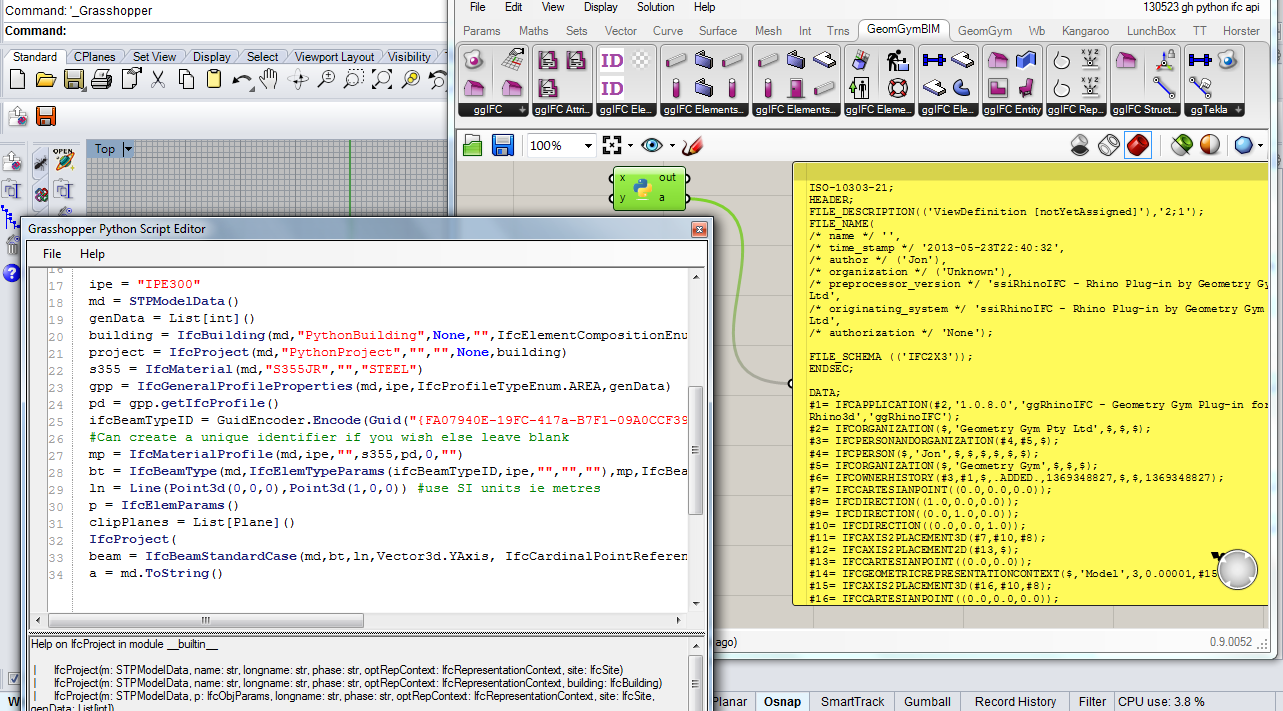The height and width of the screenshot is (711, 1283).
Task: Open the Solution menu in Grasshopper
Action: click(656, 7)
